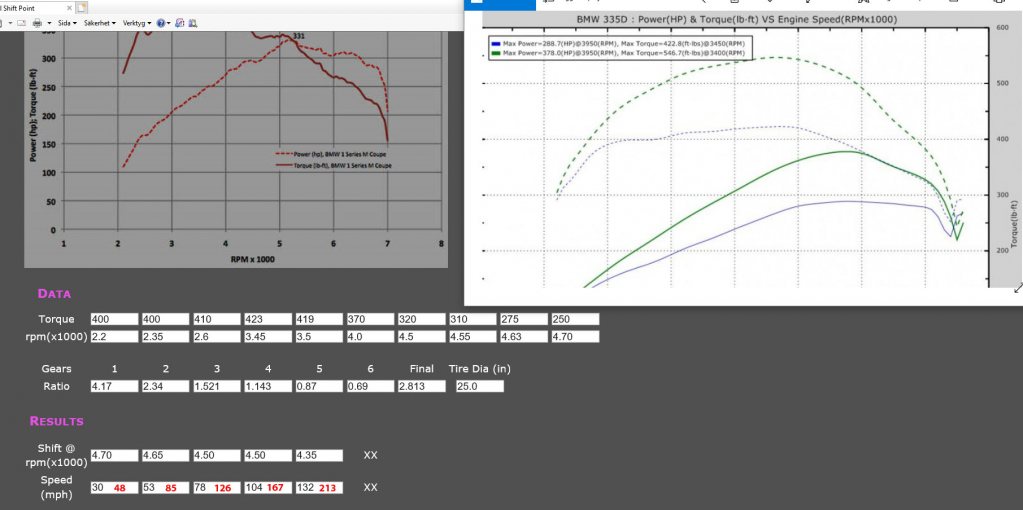Select the rpm field showing 4.63

(x=524, y=337)
